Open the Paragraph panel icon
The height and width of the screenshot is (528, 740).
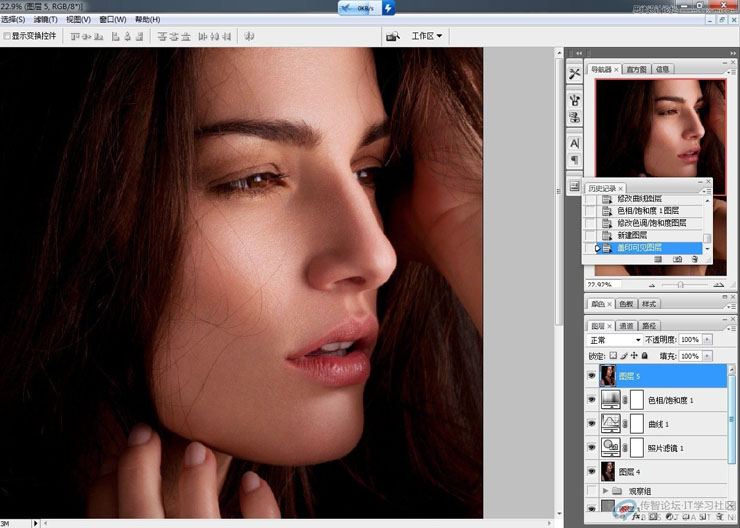point(575,160)
